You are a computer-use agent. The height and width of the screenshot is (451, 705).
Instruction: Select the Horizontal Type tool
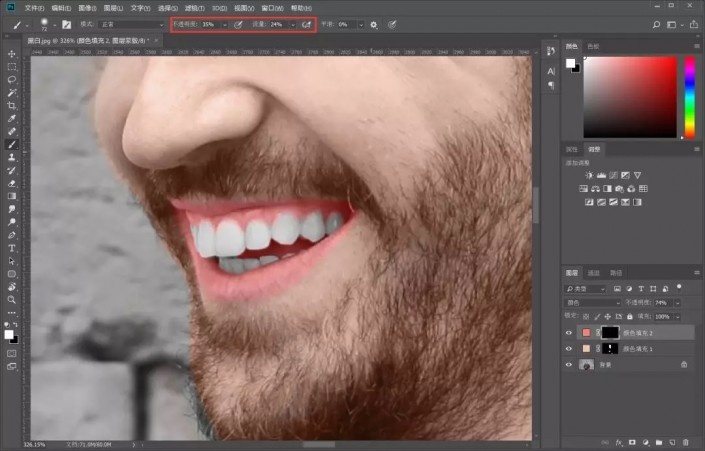[12, 247]
